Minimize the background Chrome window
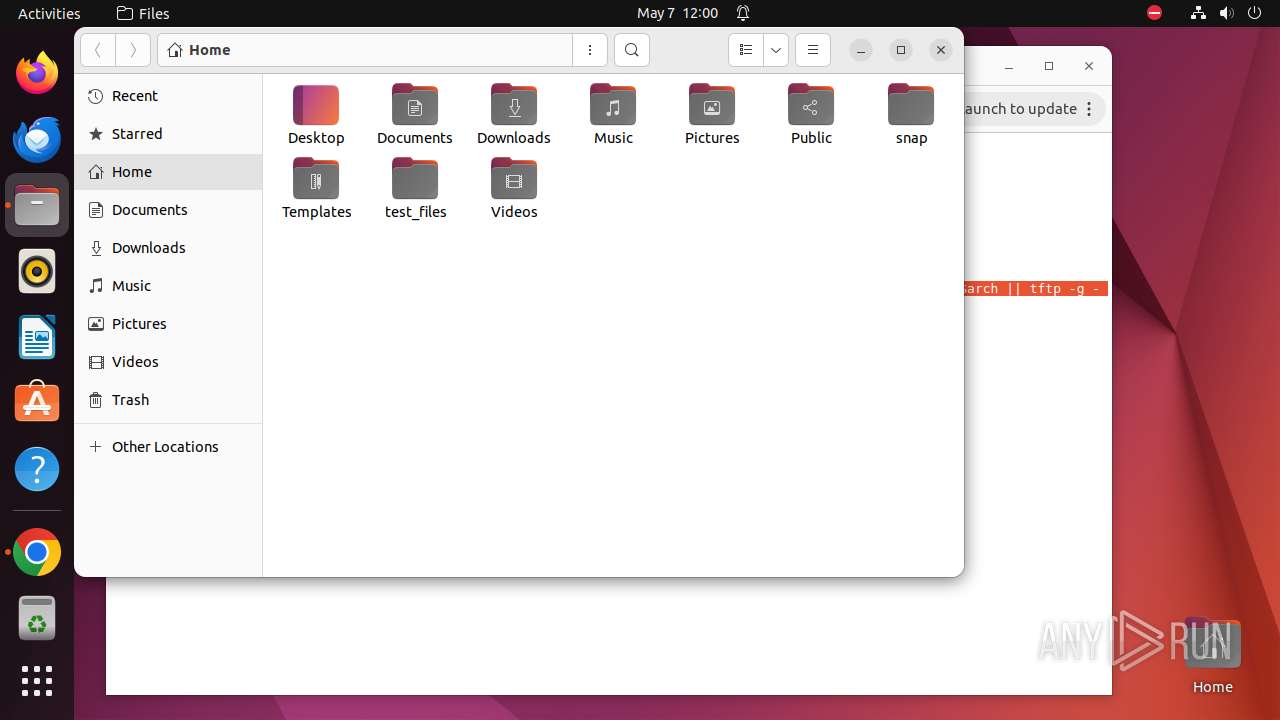 (1009, 67)
